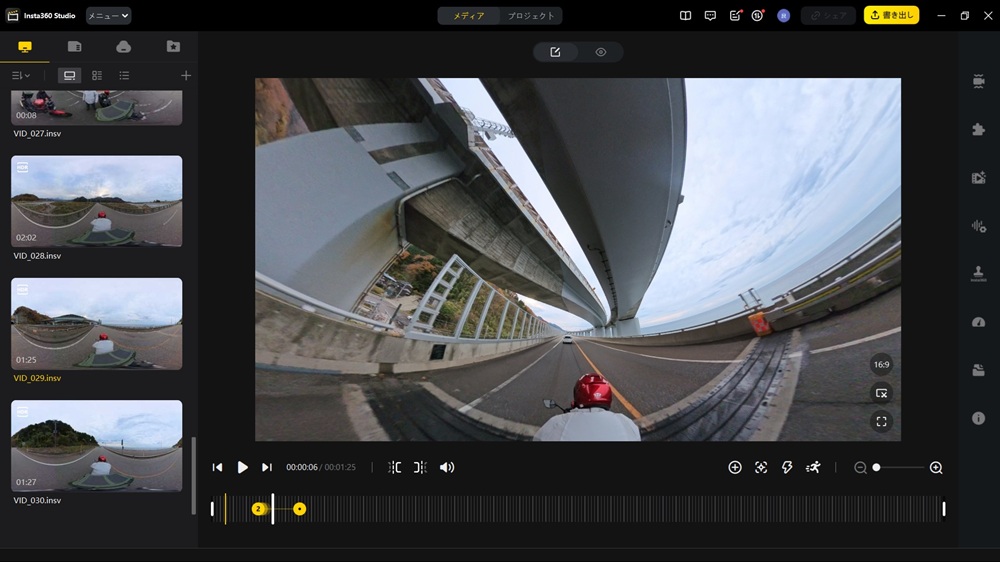This screenshot has height=562, width=1000.
Task: Open the メニュー dropdown
Action: (x=108, y=15)
